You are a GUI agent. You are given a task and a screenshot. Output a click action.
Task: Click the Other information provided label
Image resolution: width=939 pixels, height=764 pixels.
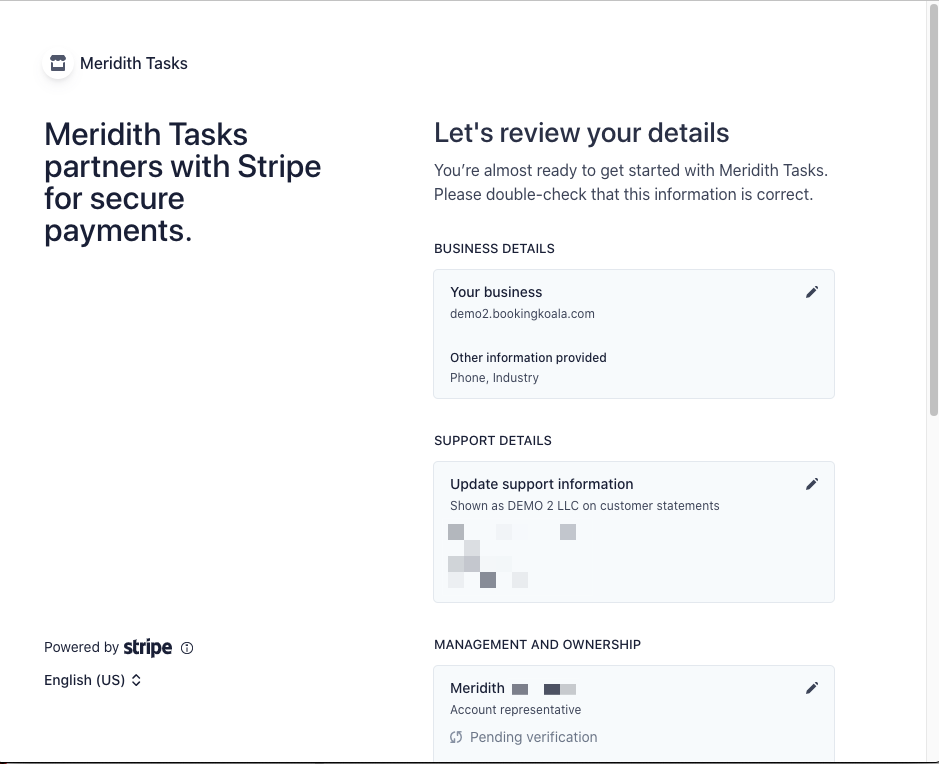pyautogui.click(x=528, y=357)
